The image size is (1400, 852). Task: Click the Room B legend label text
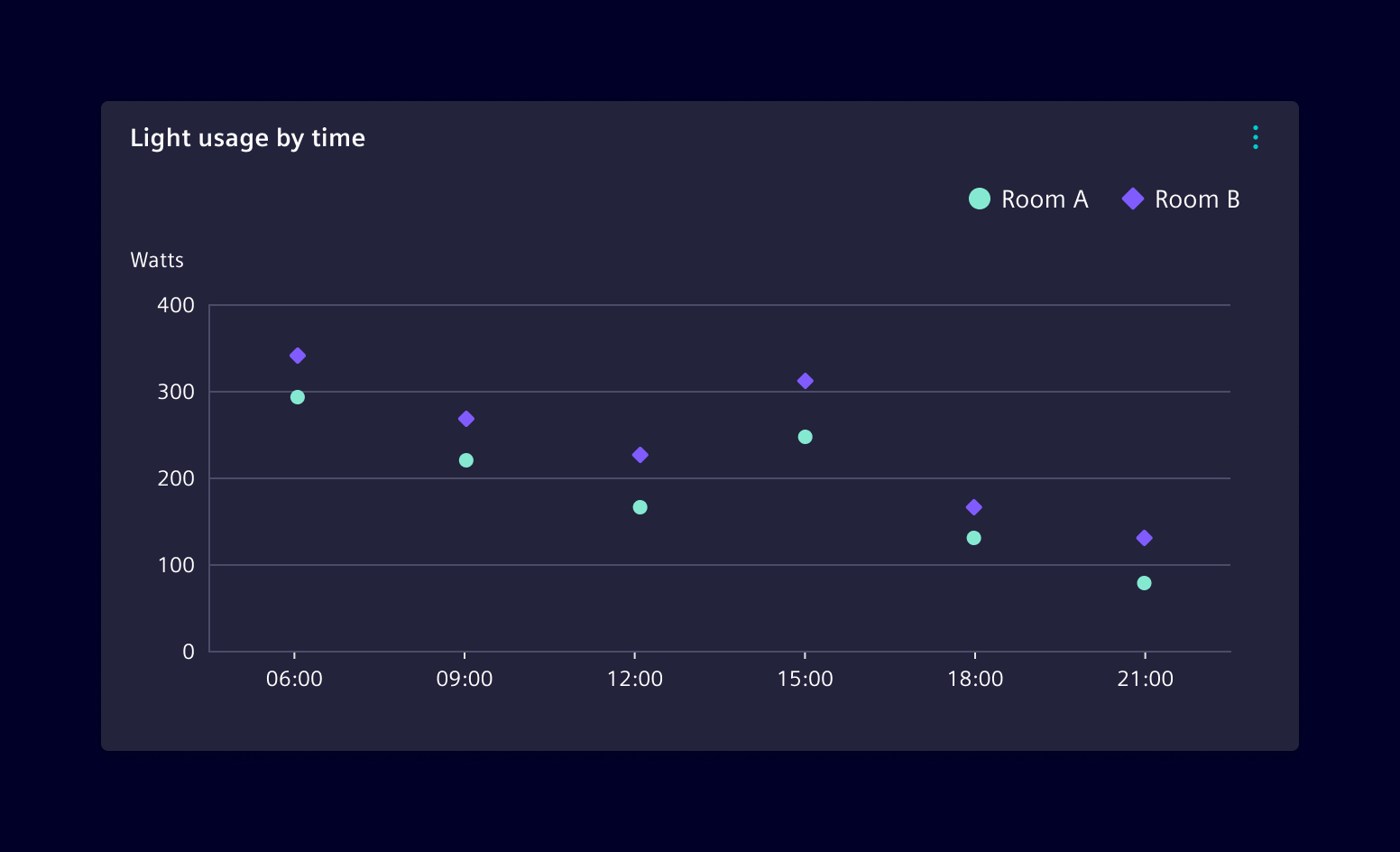[1199, 199]
